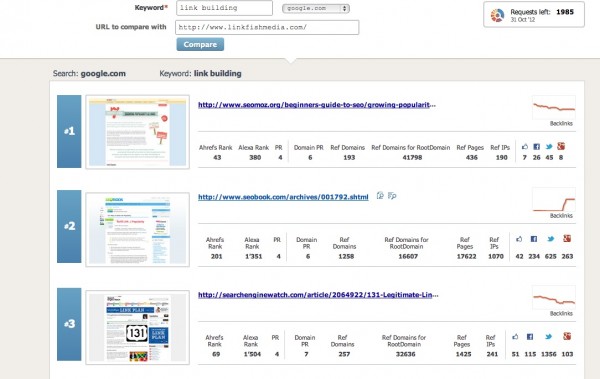Image resolution: width=600 pixels, height=379 pixels.
Task: Click the 'Search: google.com' label
Action: 89,74
